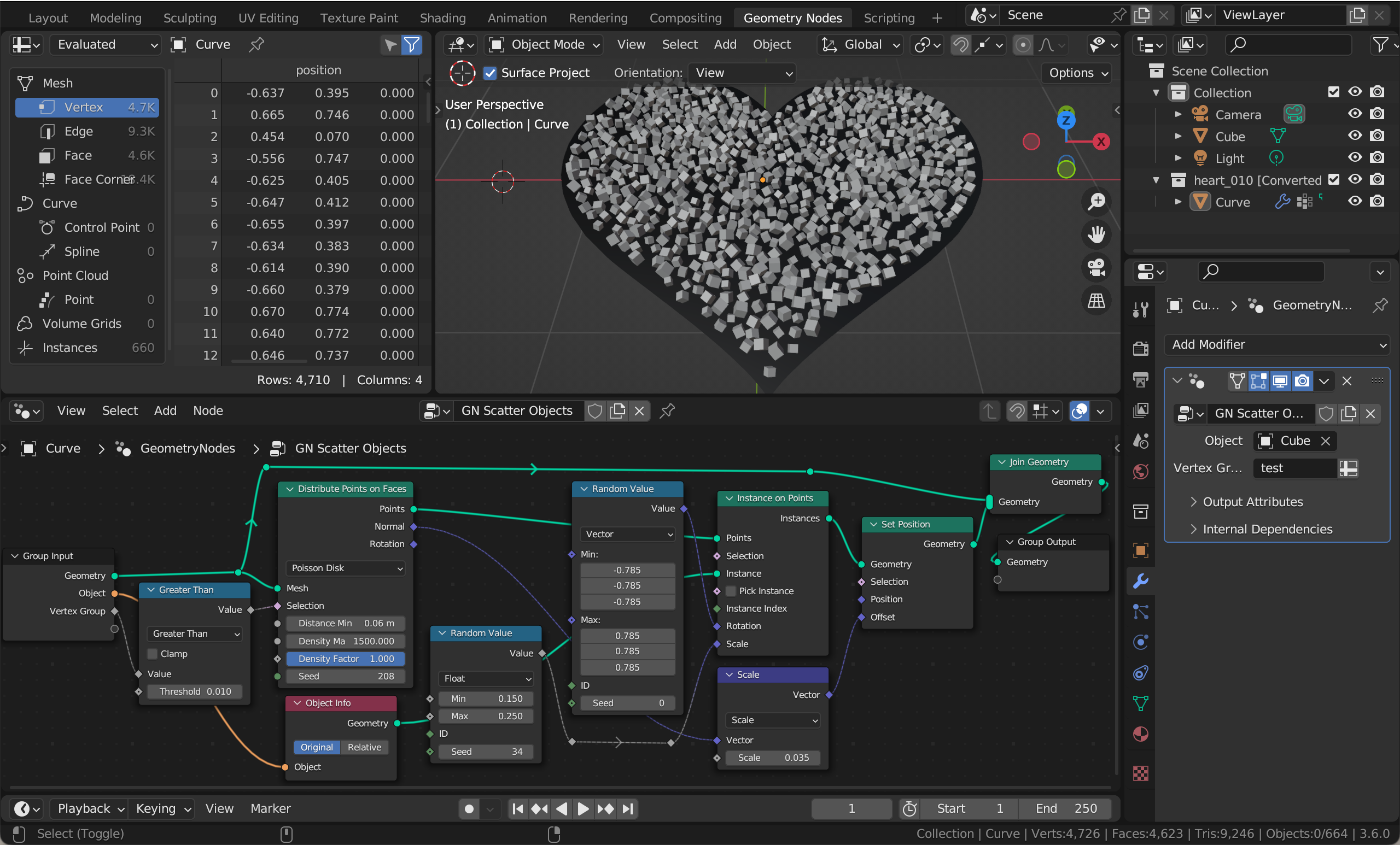Clear Cube from modifier Object field
Image resolution: width=1400 pixels, height=845 pixels.
coord(1326,441)
